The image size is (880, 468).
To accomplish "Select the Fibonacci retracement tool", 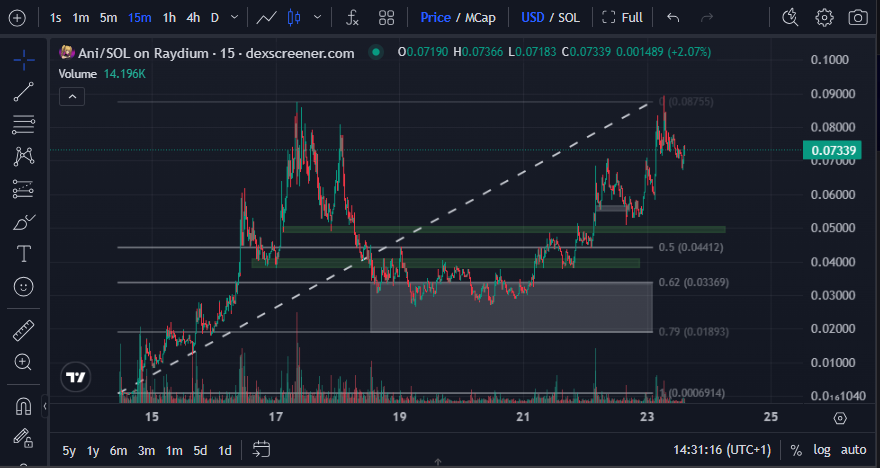I will [24, 124].
